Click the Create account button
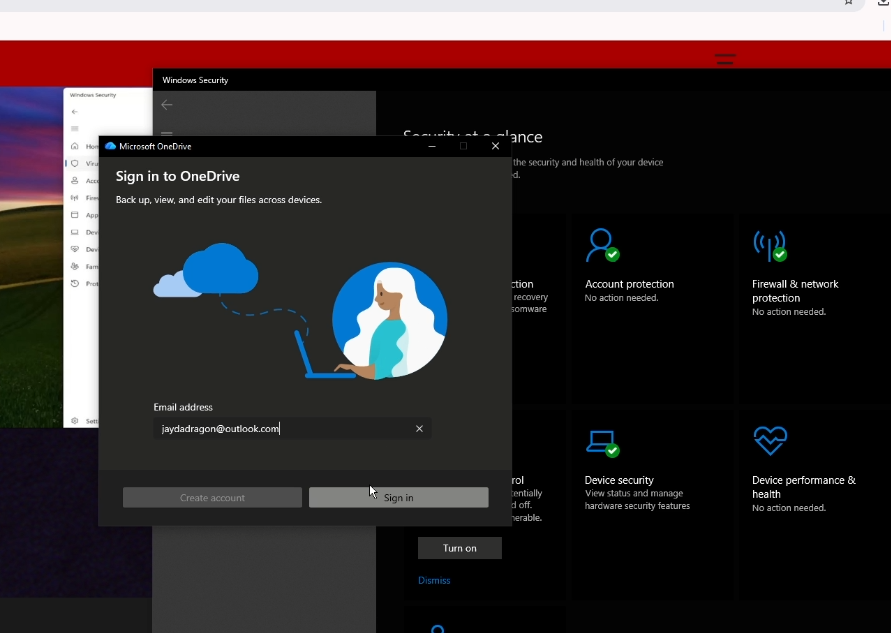The width and height of the screenshot is (891, 633). pos(212,497)
